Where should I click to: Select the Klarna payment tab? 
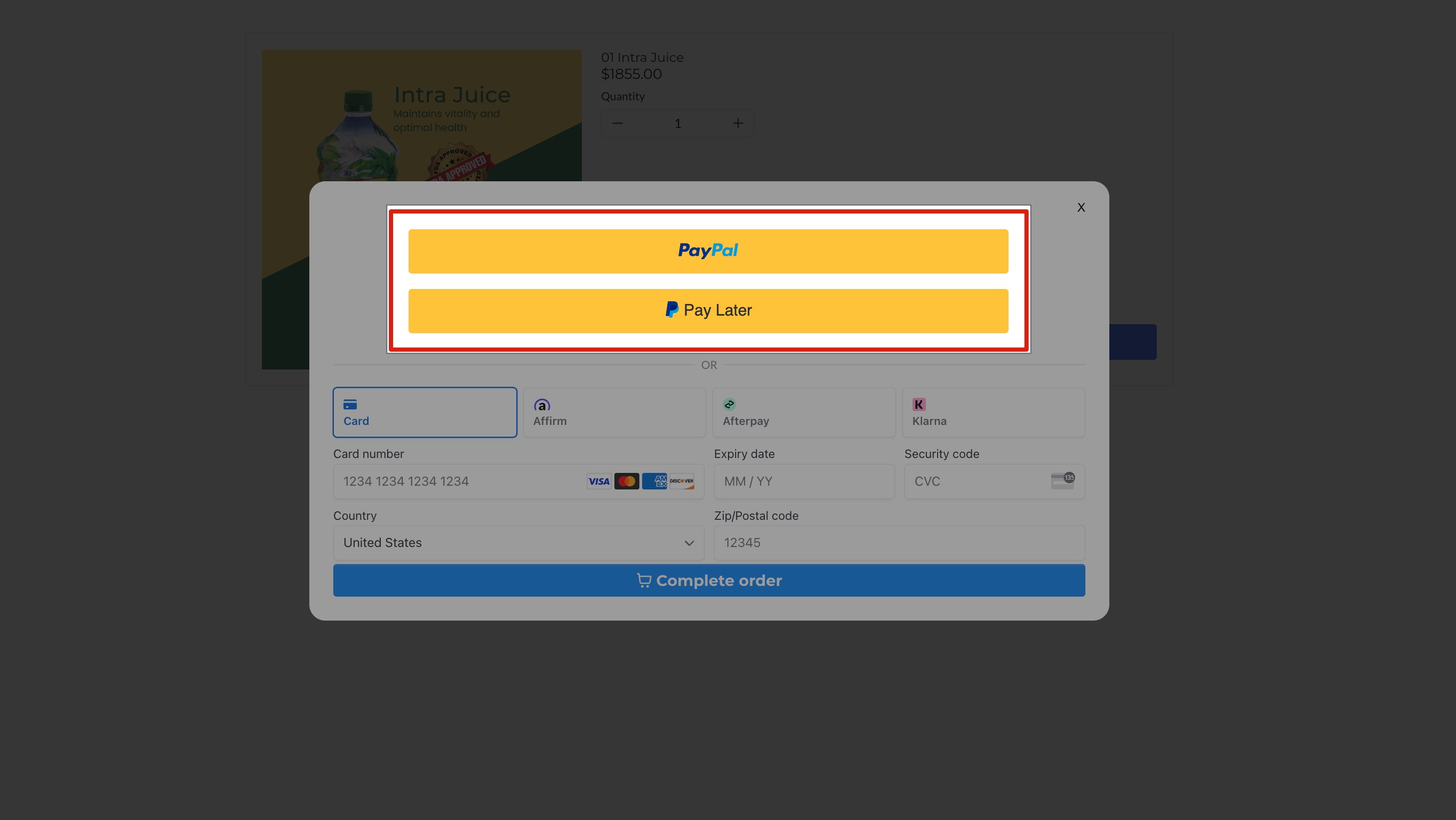993,412
